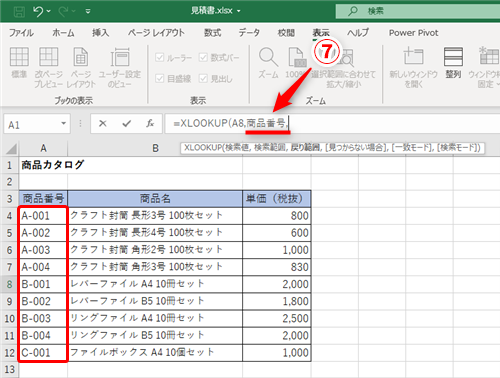Screen dimensions: 500x378
Task: Open the undo history dropdown arrow
Action: 49,11
